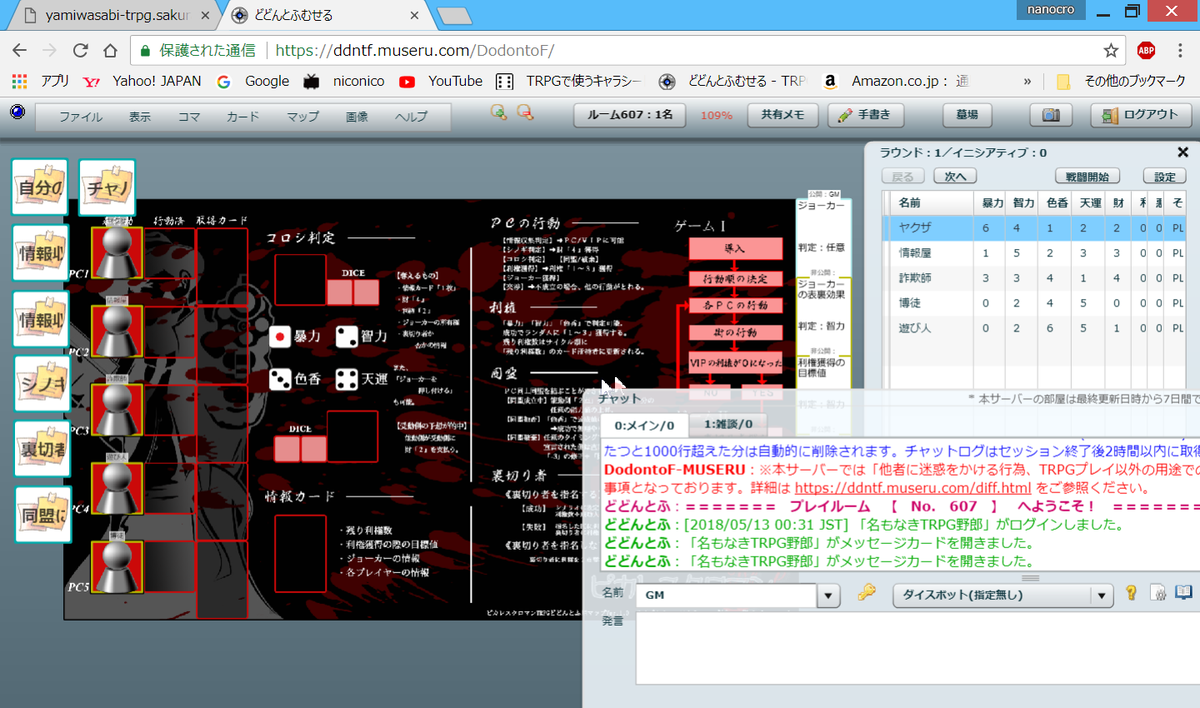This screenshot has height=708, width=1200.
Task: Reload the browser page
Action: tap(80, 50)
